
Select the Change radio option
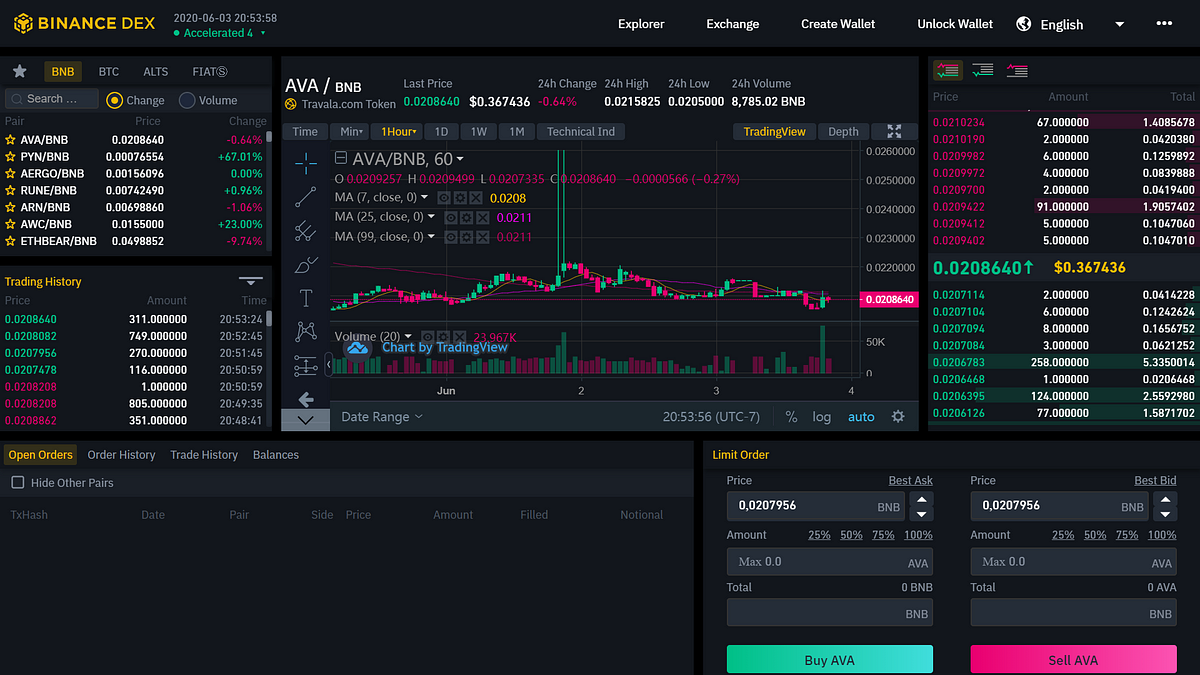pos(115,100)
